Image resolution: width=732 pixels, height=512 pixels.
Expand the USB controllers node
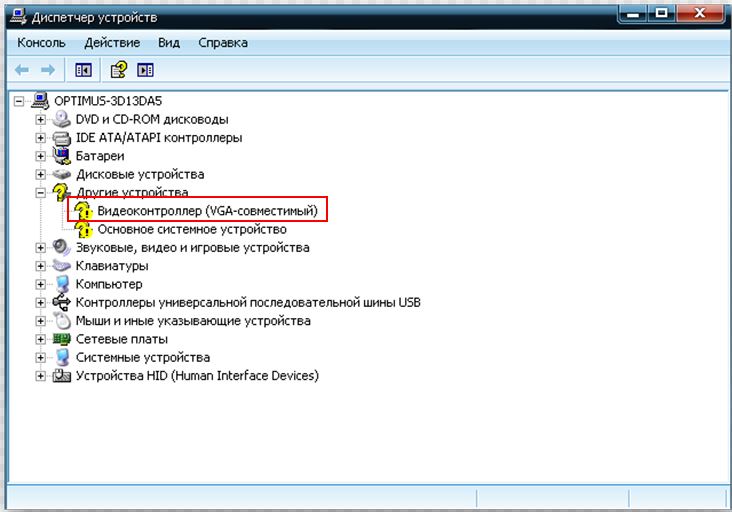[x=41, y=302]
